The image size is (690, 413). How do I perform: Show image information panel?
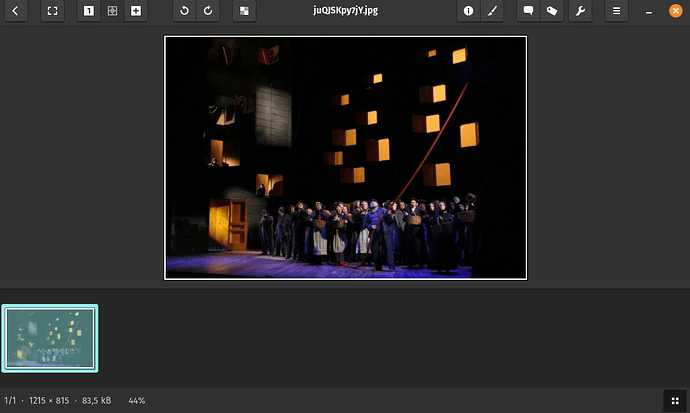(468, 11)
